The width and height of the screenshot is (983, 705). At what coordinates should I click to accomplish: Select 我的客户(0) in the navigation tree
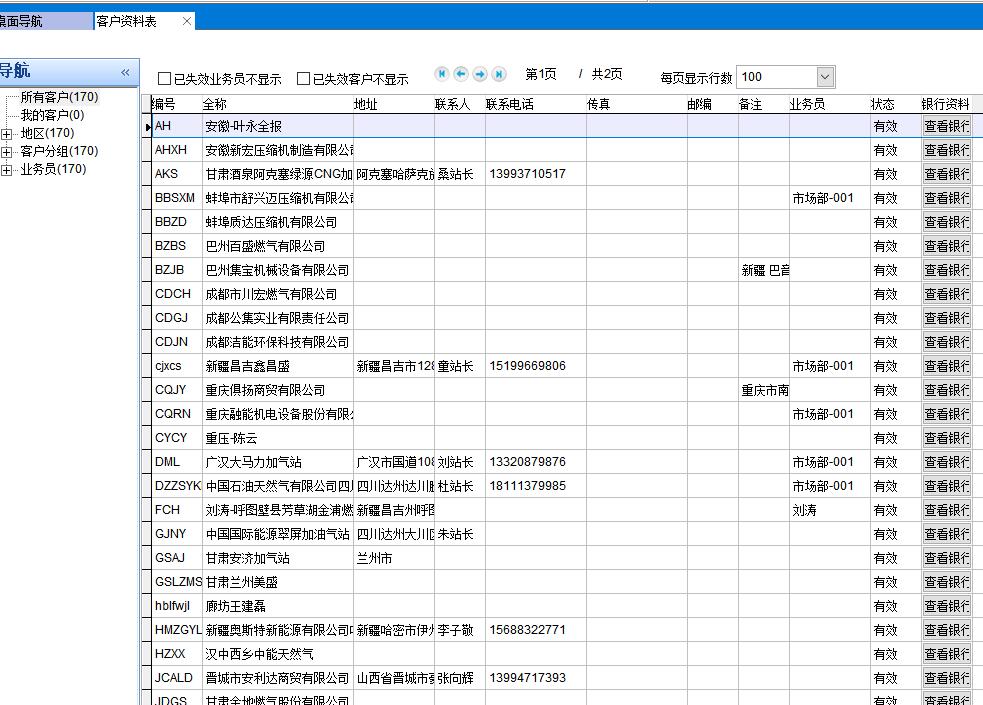(52, 115)
